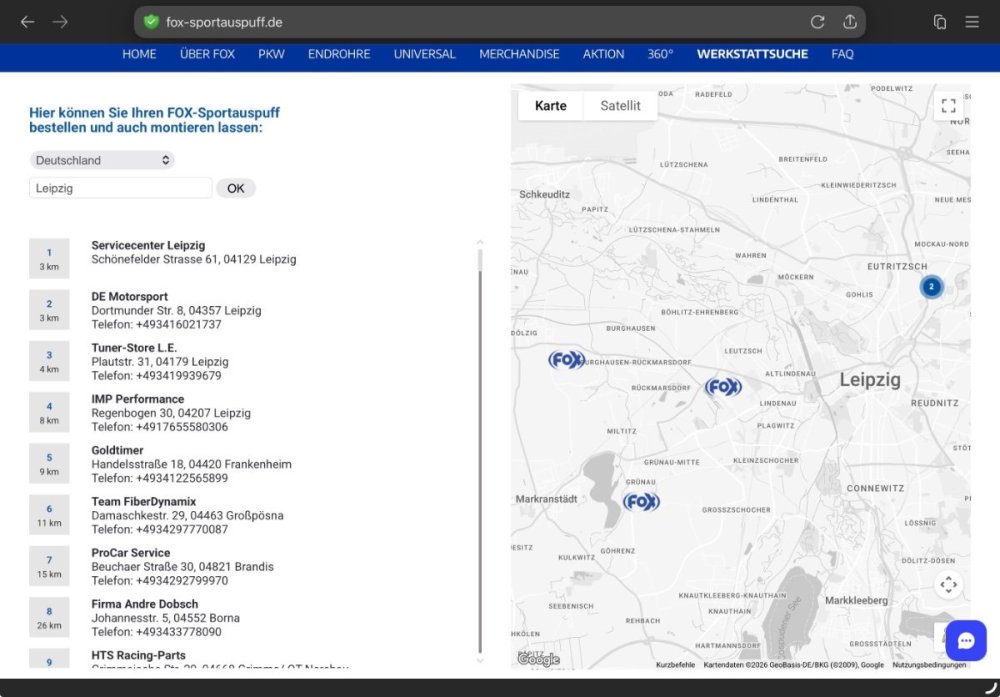Open the Nutzungsbedingungen link on the map
The image size is (1000, 697).
tap(929, 665)
